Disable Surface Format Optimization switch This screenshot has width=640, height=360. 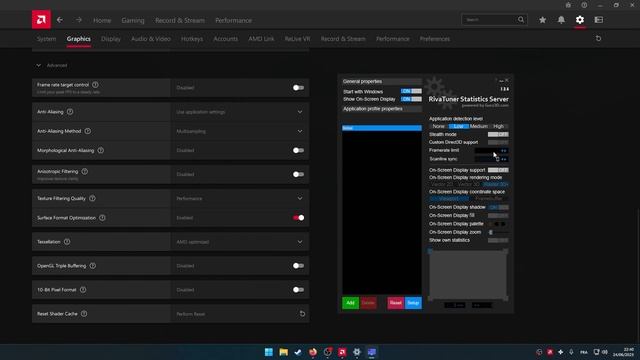[298, 218]
